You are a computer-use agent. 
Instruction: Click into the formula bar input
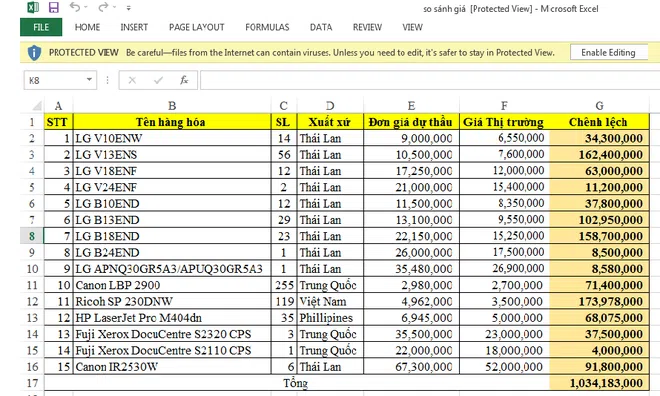pyautogui.click(x=429, y=80)
